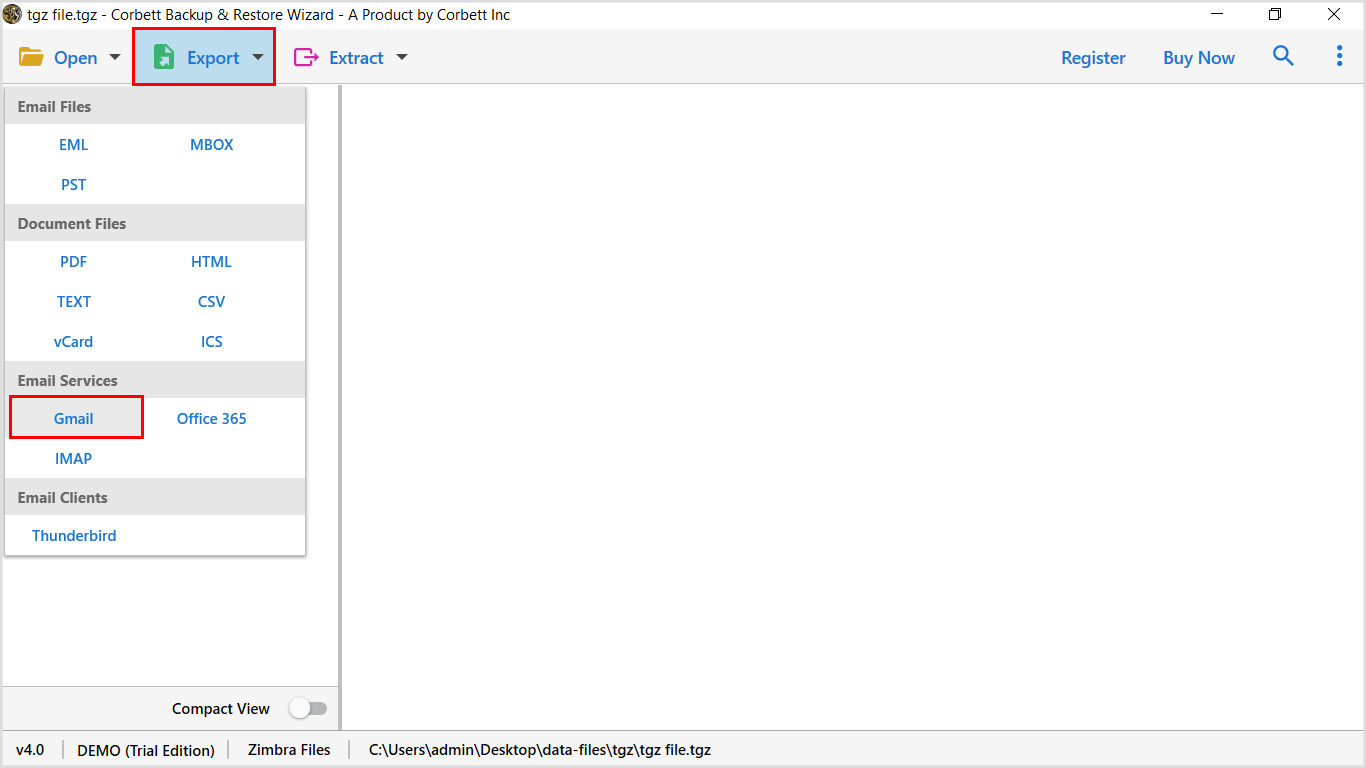Expand the Extract dropdown arrow
The image size is (1366, 768).
coord(402,58)
